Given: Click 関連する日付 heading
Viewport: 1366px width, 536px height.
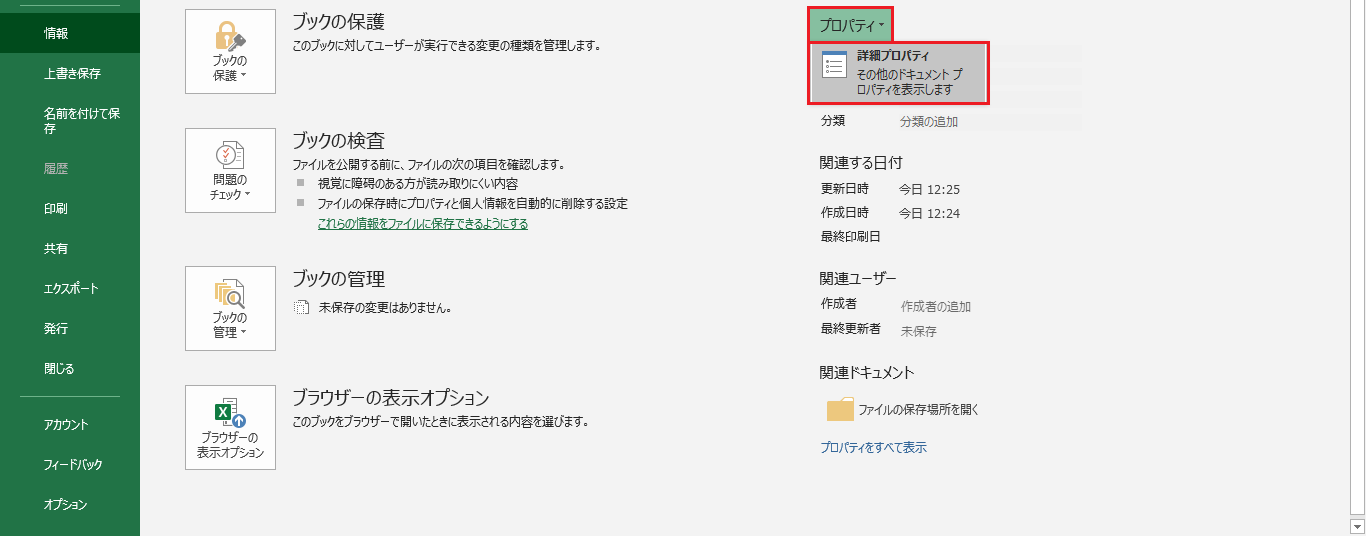Looking at the screenshot, I should [861, 162].
